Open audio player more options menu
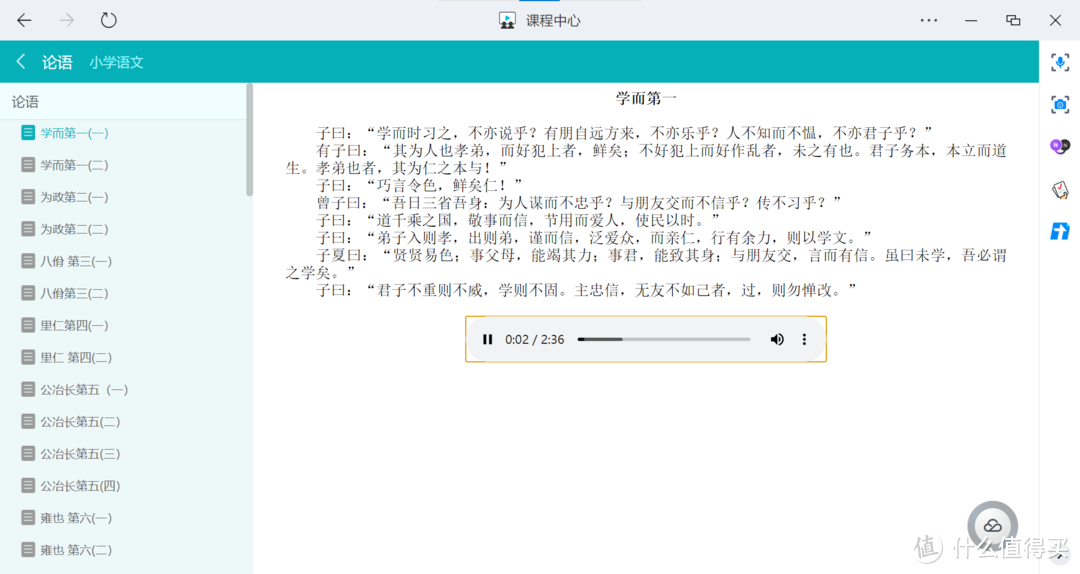This screenshot has height=574, width=1080. [x=804, y=339]
